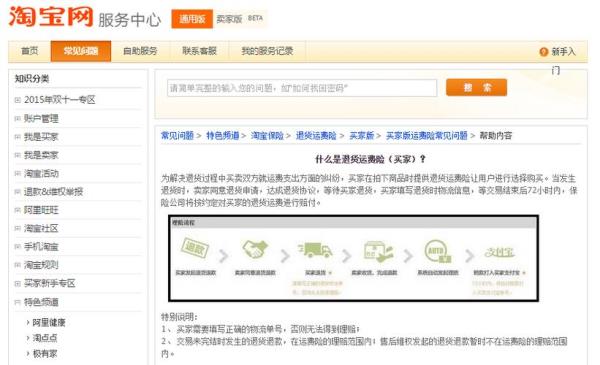Open the 联系客服 tab
Image resolution: width=600 pixels, height=365 pixels.
(199, 51)
